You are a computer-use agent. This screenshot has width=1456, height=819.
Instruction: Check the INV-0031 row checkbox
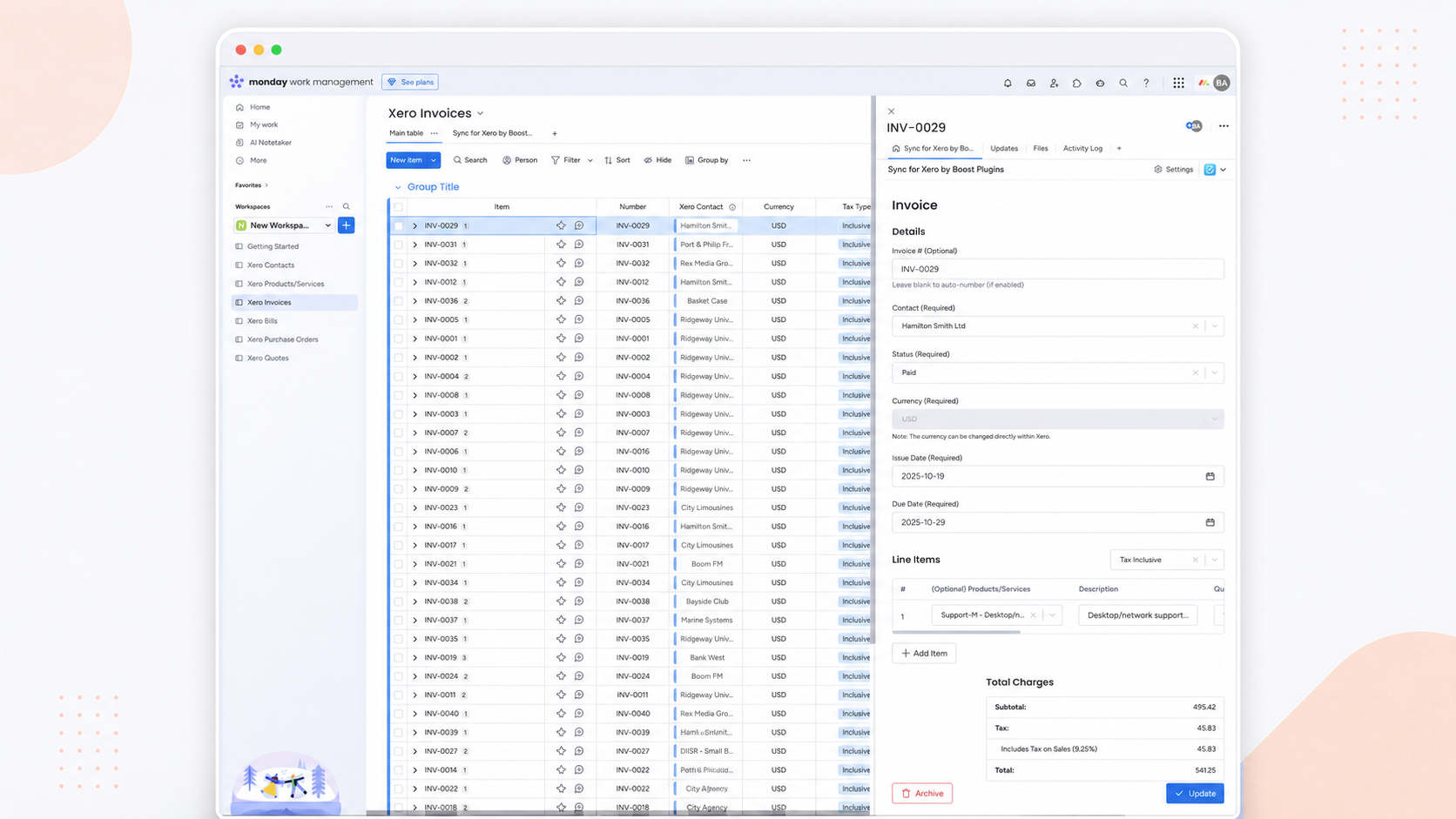pyautogui.click(x=399, y=245)
